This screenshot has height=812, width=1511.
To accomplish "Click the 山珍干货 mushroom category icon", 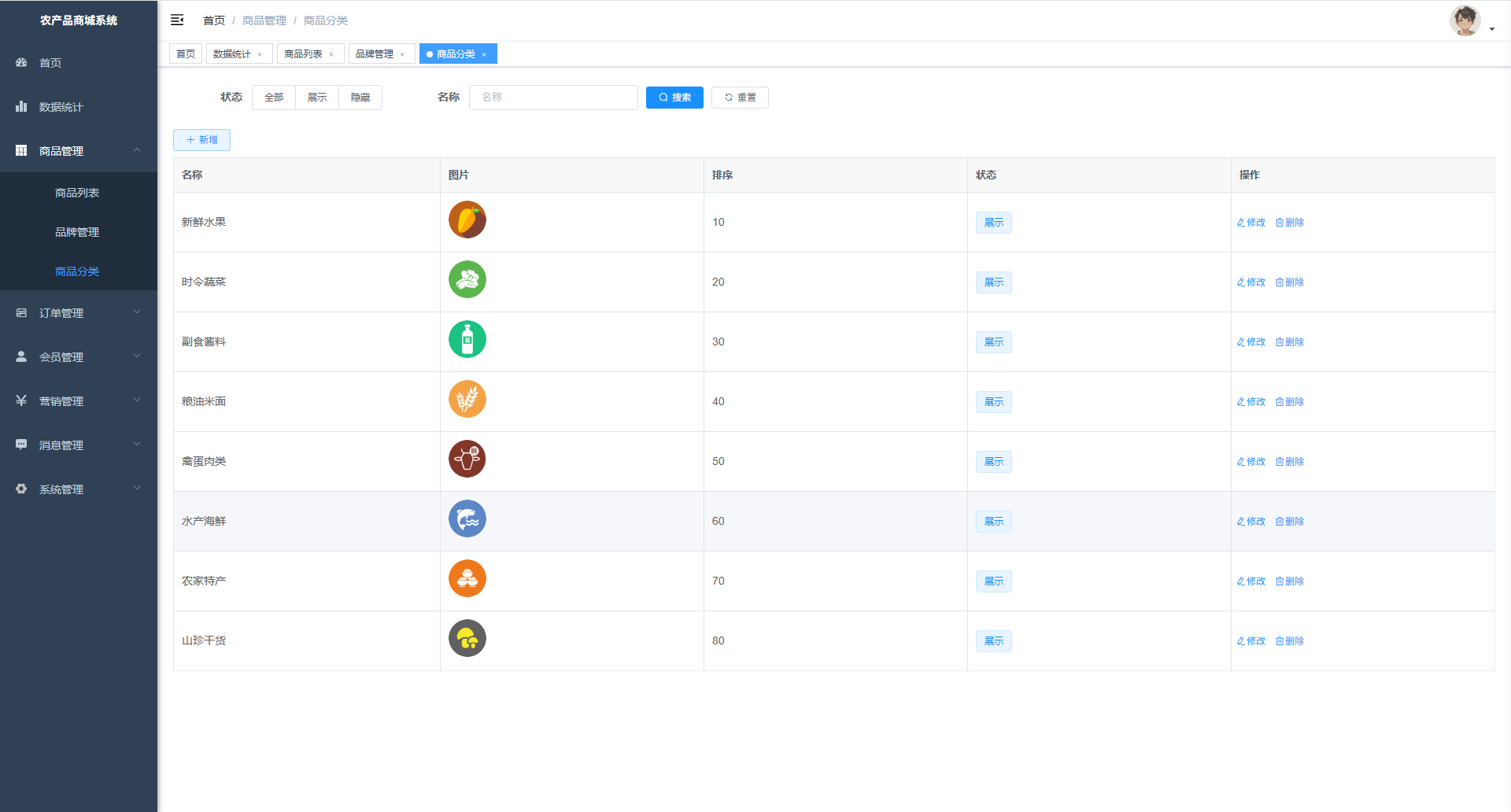I will [x=467, y=638].
